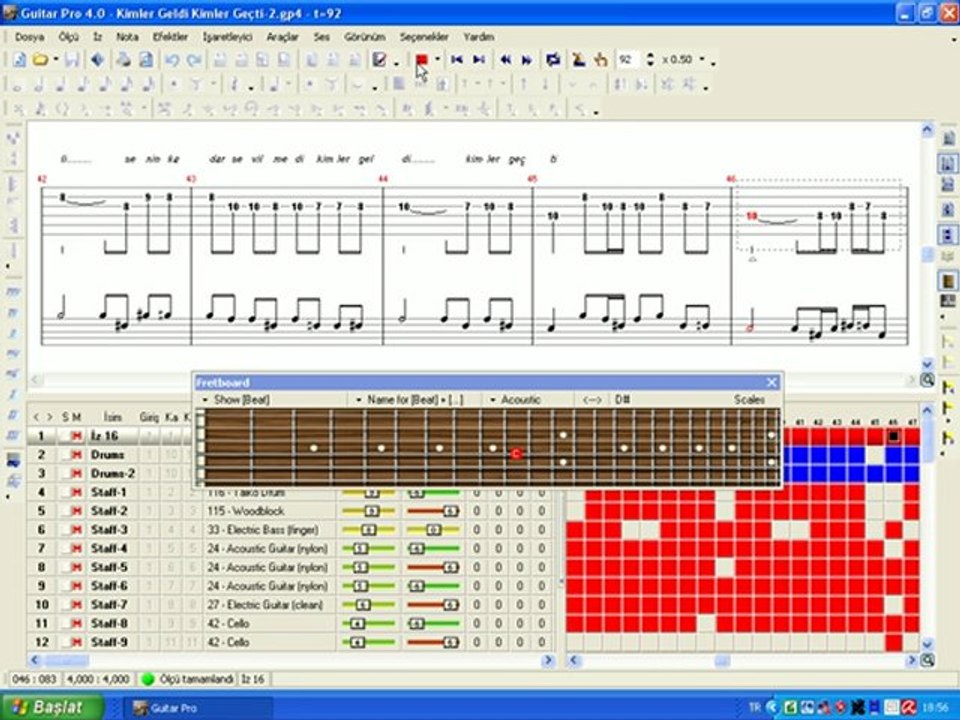Click top icon in right sidebar

click(948, 138)
